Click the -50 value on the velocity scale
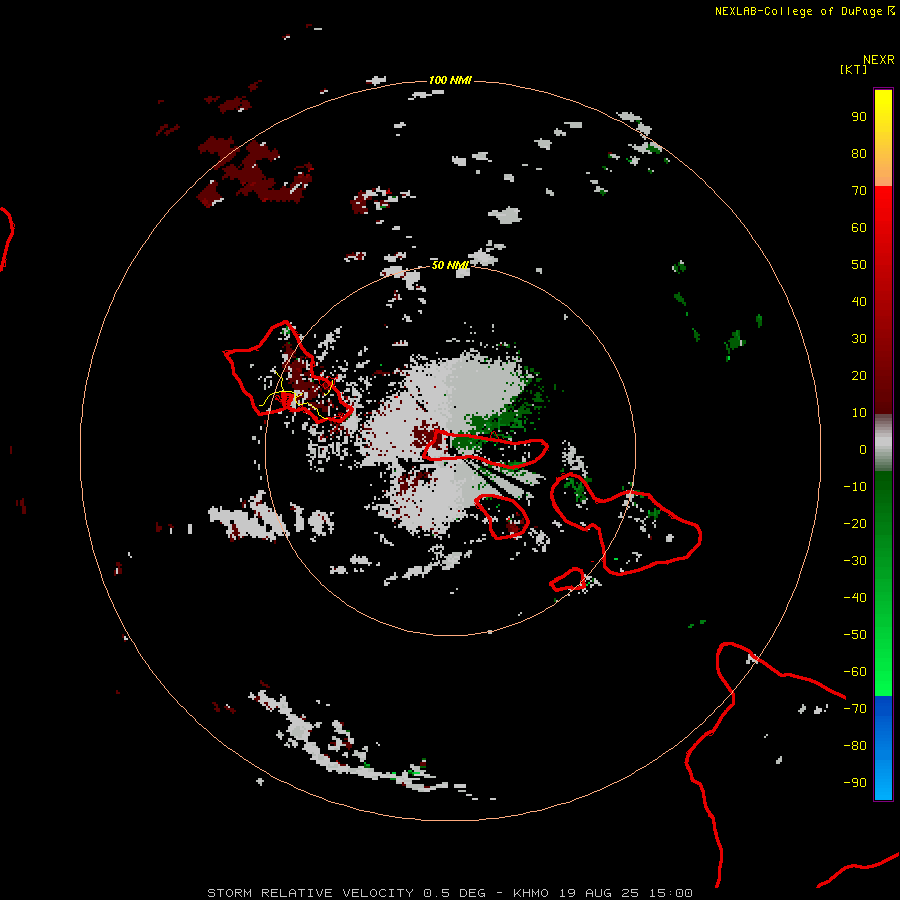Screen dimensions: 900x900 click(x=855, y=634)
